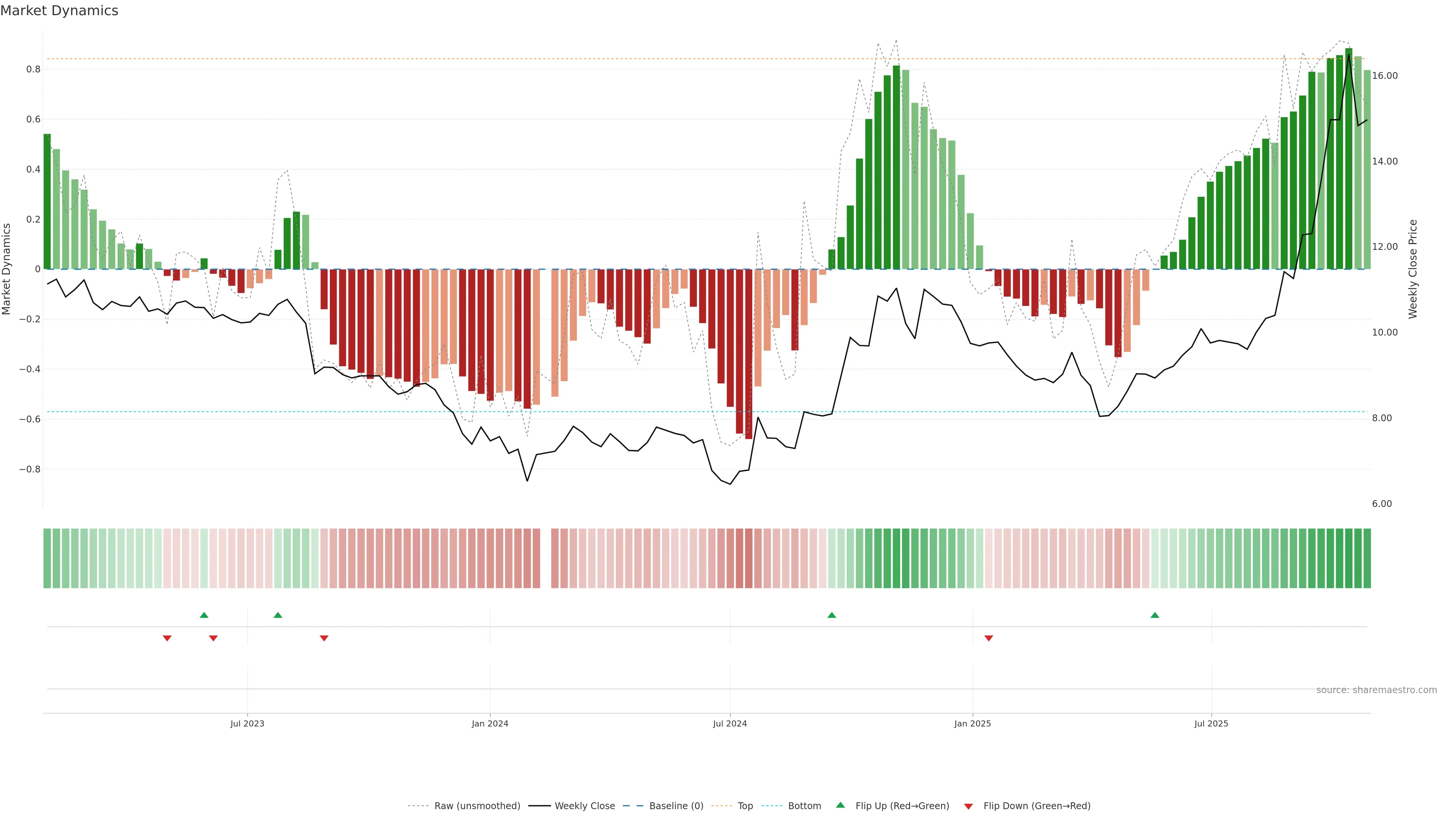Image resolution: width=1456 pixels, height=819 pixels.
Task: Click the 16.00 right-axis price label
Action: point(1385,76)
